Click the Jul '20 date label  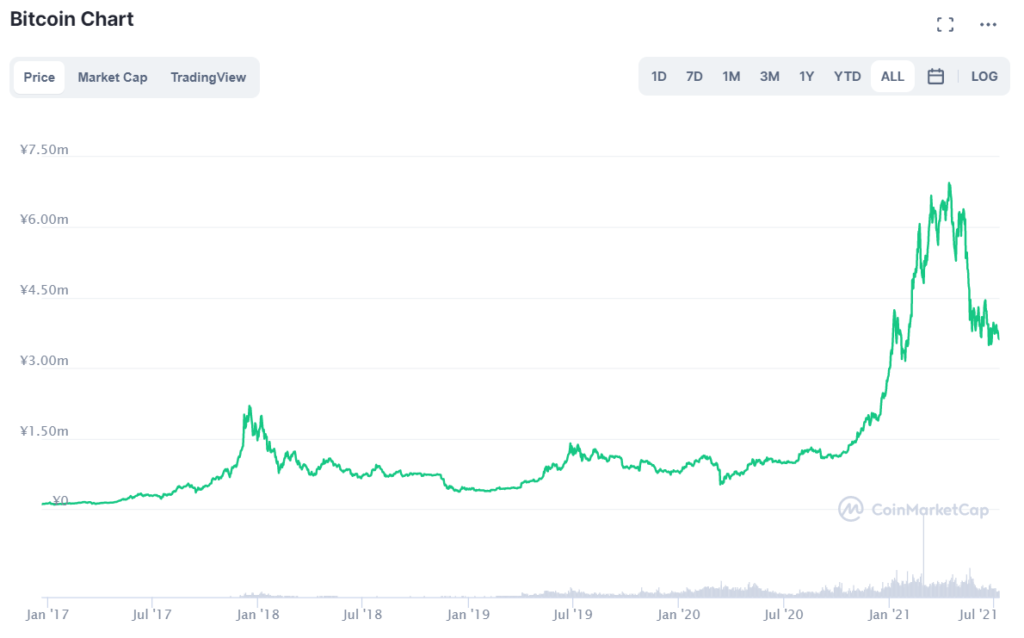[x=783, y=614]
